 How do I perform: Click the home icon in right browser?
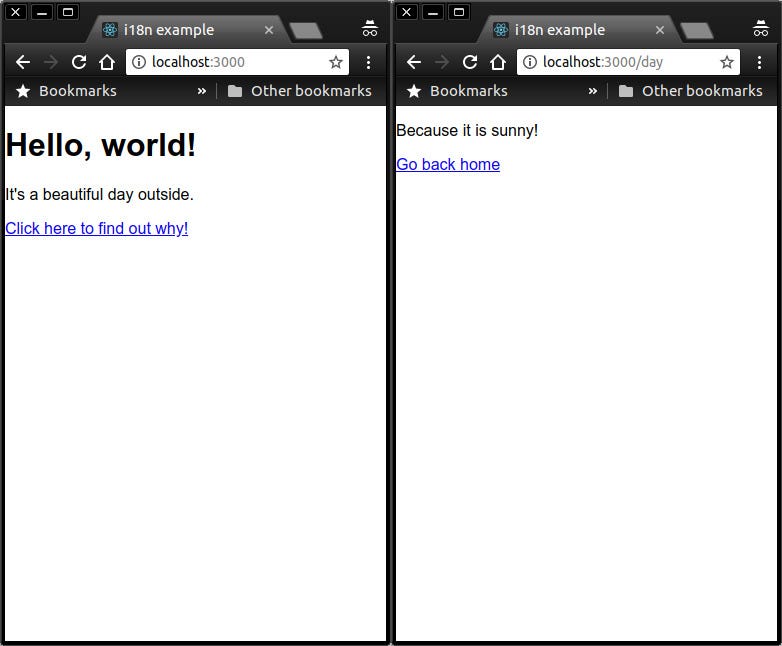point(498,62)
